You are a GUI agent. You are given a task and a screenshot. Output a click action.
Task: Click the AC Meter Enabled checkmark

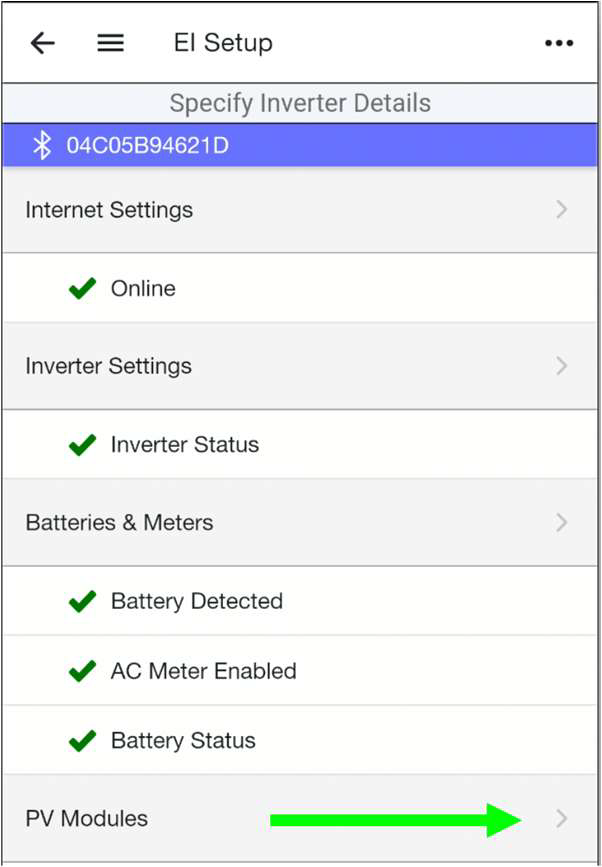click(x=82, y=671)
